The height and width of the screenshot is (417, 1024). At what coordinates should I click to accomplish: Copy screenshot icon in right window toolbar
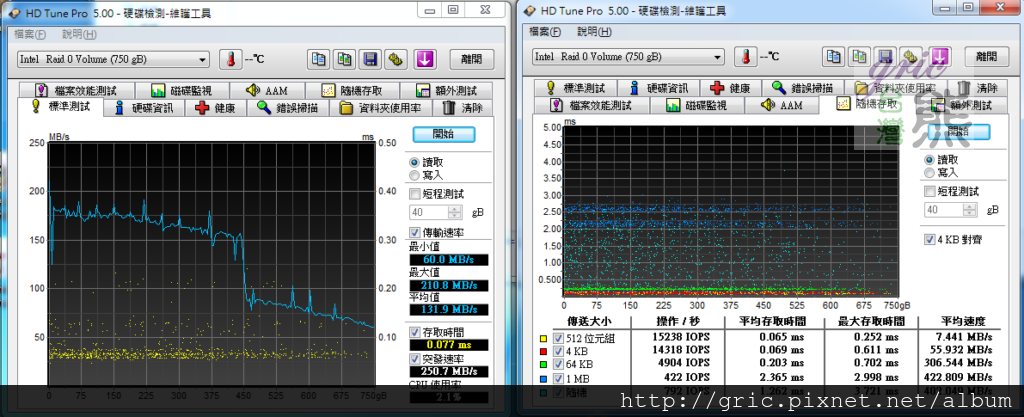(x=859, y=57)
